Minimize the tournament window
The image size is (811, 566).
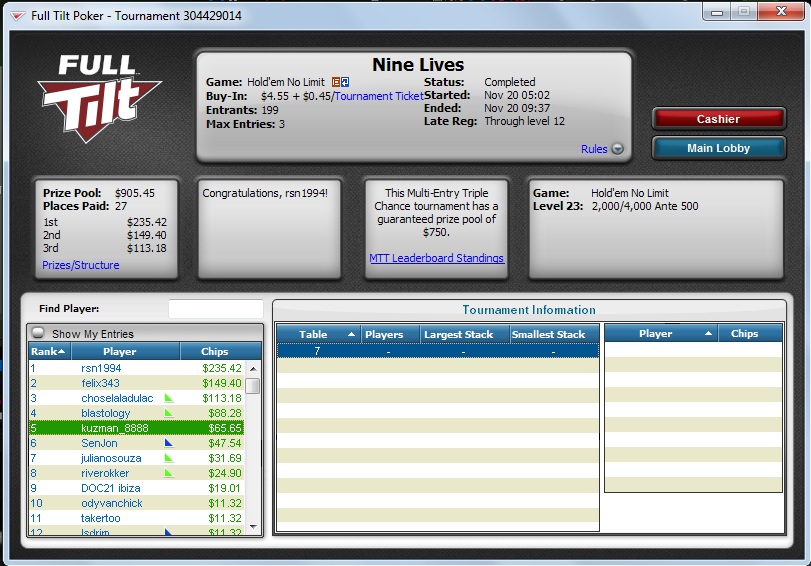pos(717,12)
